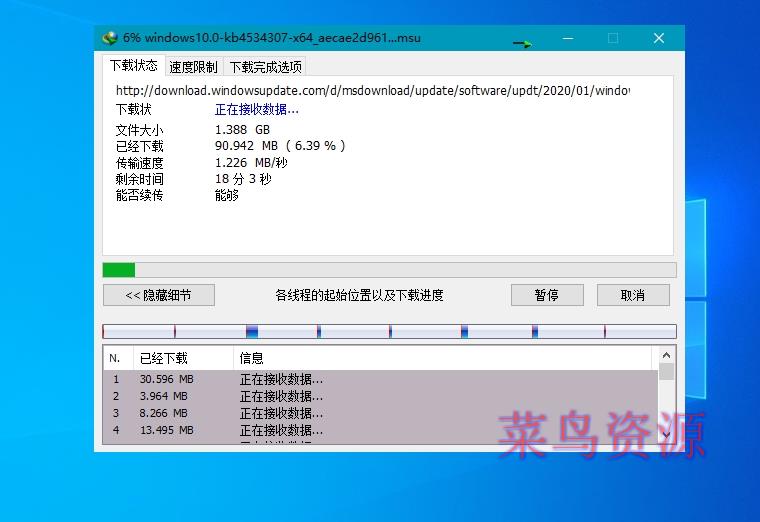Viewport: 760px width, 522px height.
Task: Click the 已经下载 column header
Action: 183,358
